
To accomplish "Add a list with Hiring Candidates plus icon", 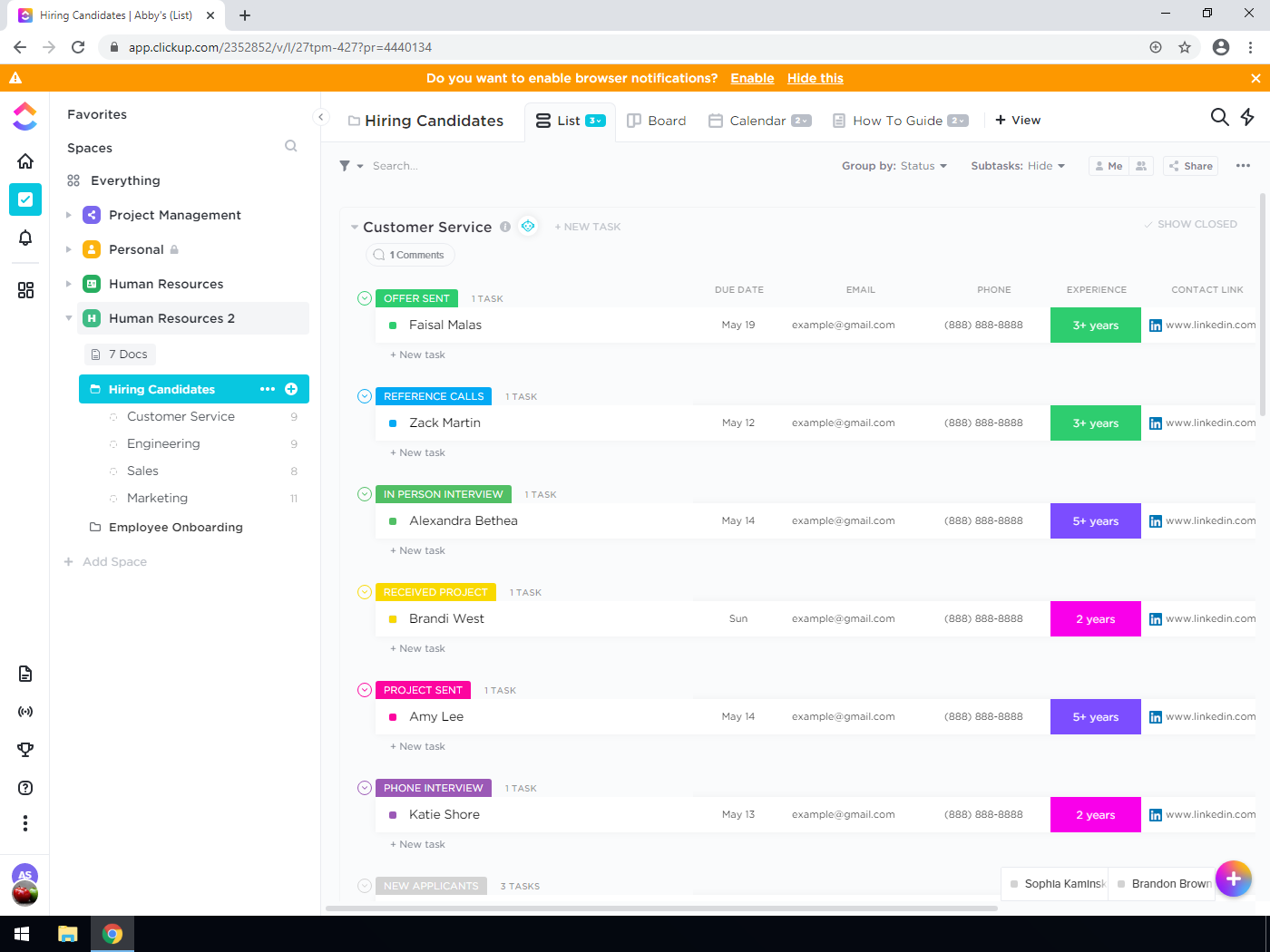I will click(x=291, y=389).
